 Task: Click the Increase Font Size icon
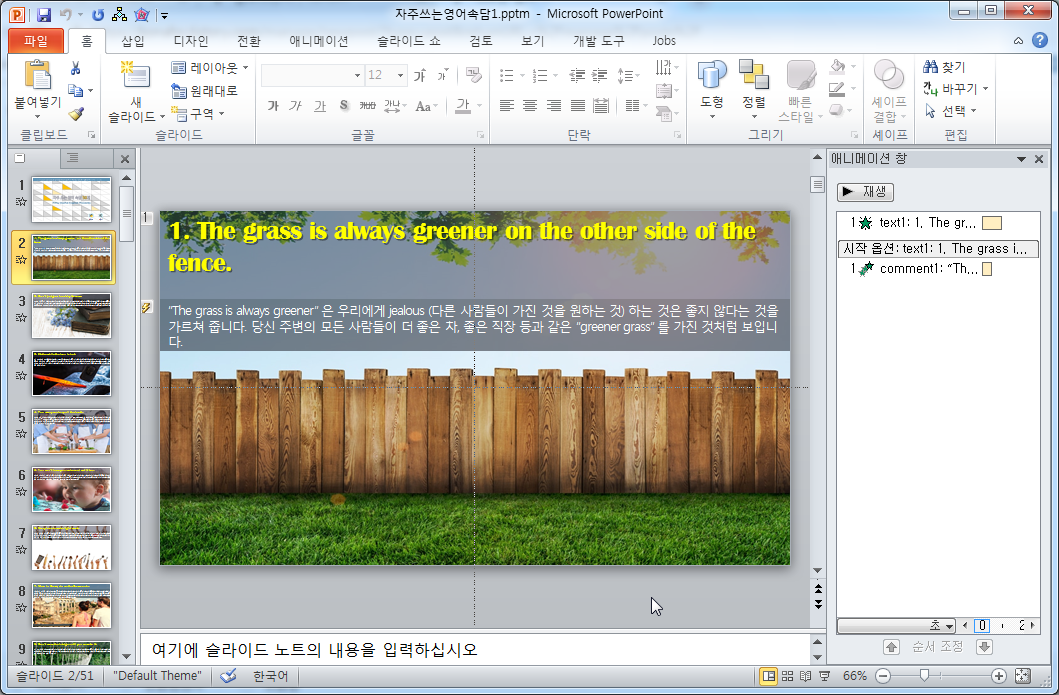pyautogui.click(x=419, y=75)
